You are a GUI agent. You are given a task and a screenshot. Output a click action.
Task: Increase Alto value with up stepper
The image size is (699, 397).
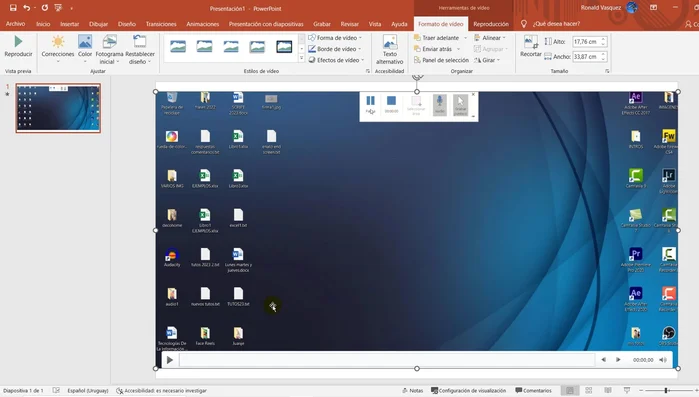pos(603,39)
